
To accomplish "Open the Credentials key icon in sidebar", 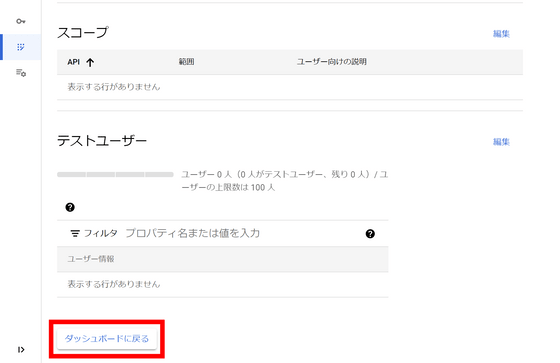I will 21,21.
